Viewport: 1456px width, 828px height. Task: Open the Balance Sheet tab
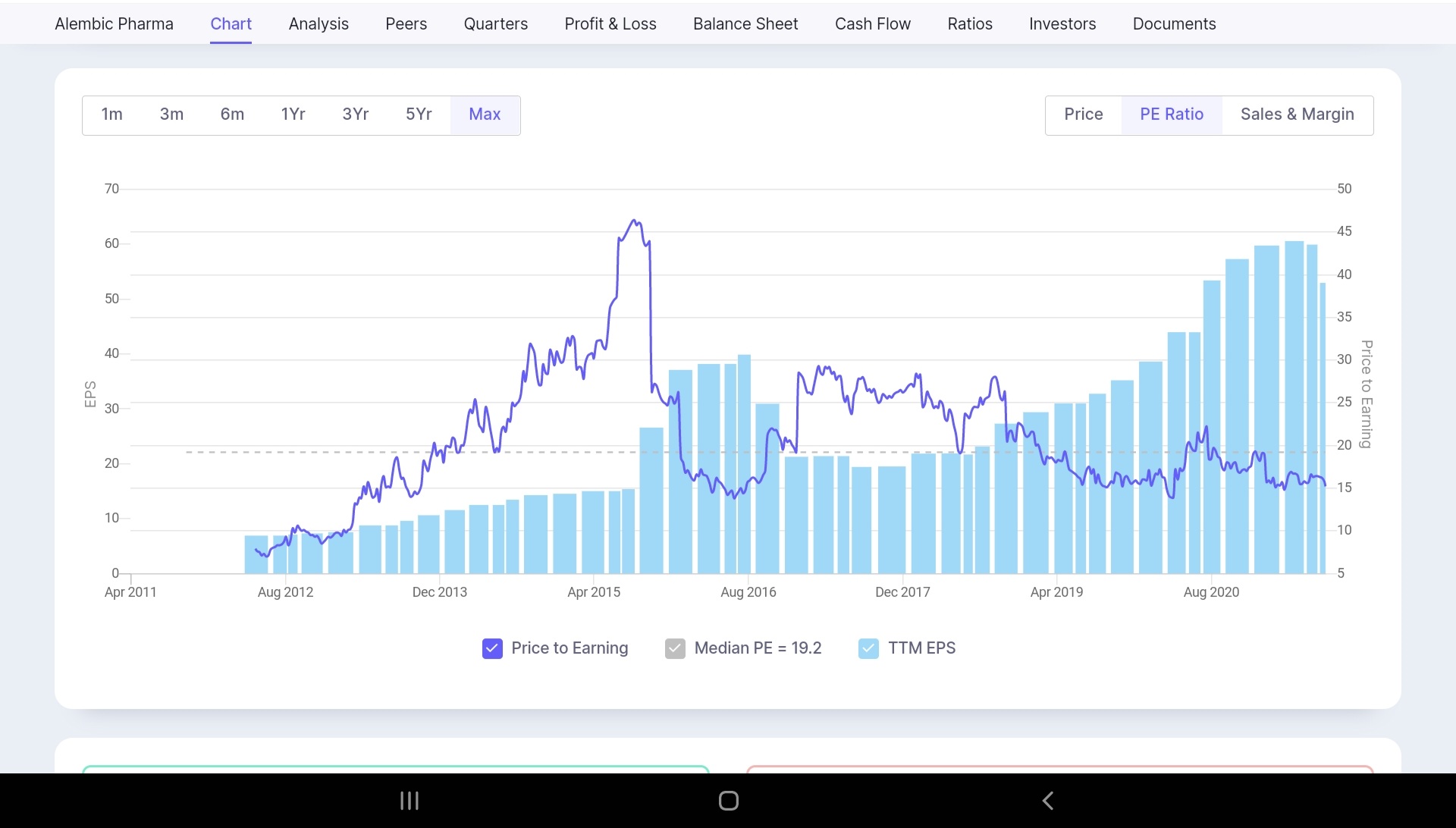tap(745, 24)
